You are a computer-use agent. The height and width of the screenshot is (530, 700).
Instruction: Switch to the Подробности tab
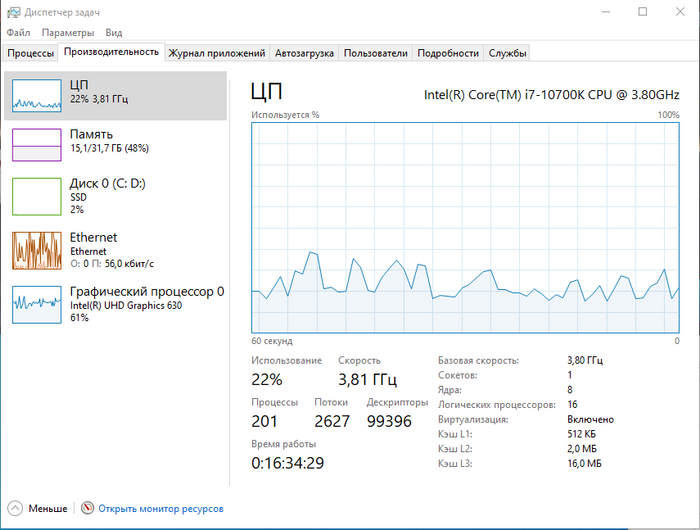[448, 53]
